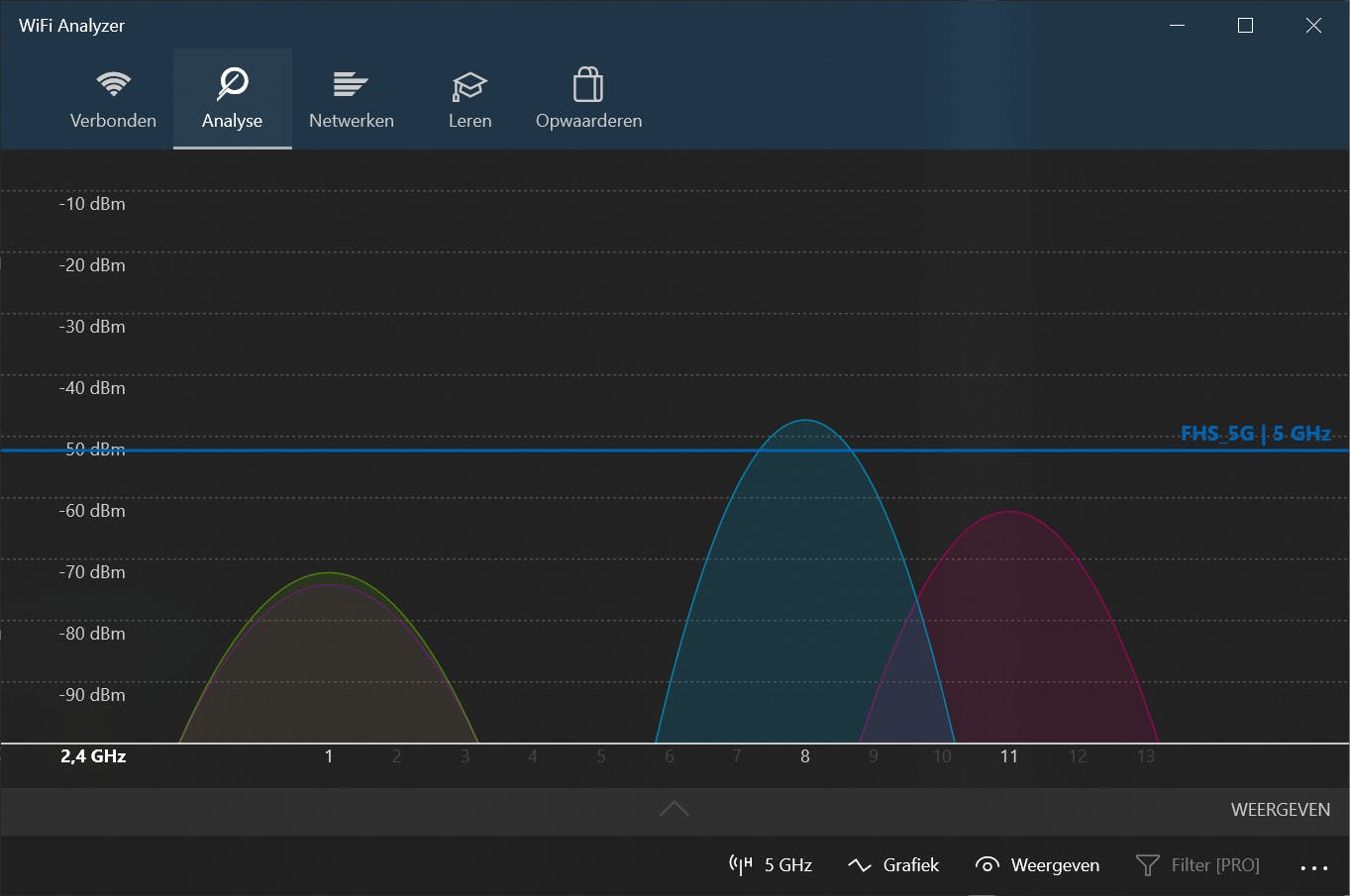Click the FHS_5G | 5 GHz network label

pyautogui.click(x=1255, y=434)
